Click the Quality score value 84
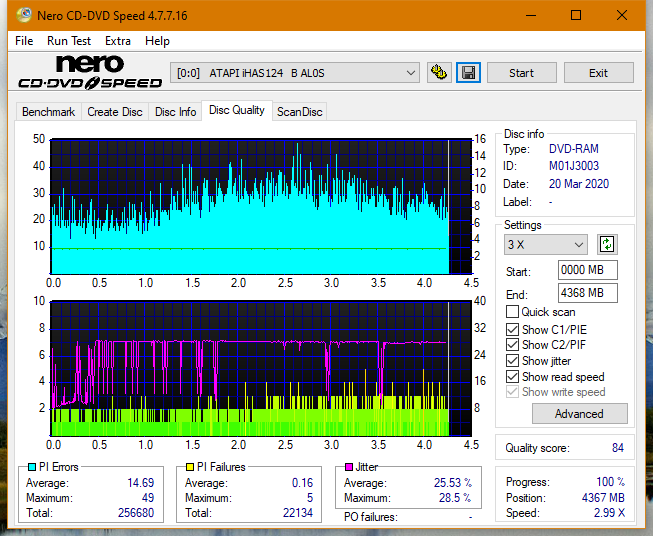Image resolution: width=653 pixels, height=536 pixels. coord(618,448)
